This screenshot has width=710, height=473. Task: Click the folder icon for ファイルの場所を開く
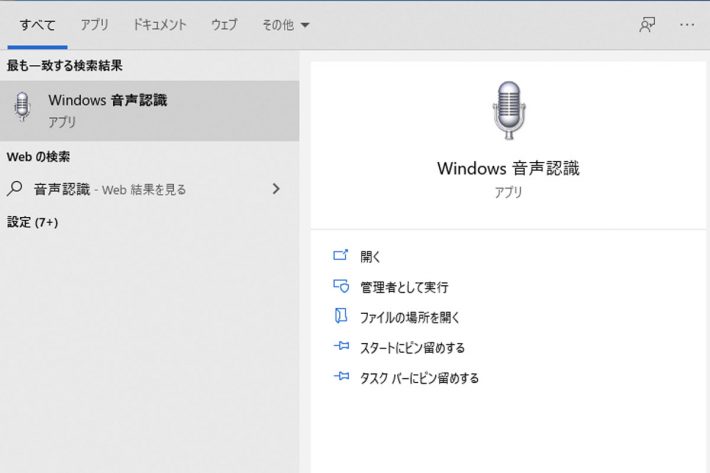(341, 315)
